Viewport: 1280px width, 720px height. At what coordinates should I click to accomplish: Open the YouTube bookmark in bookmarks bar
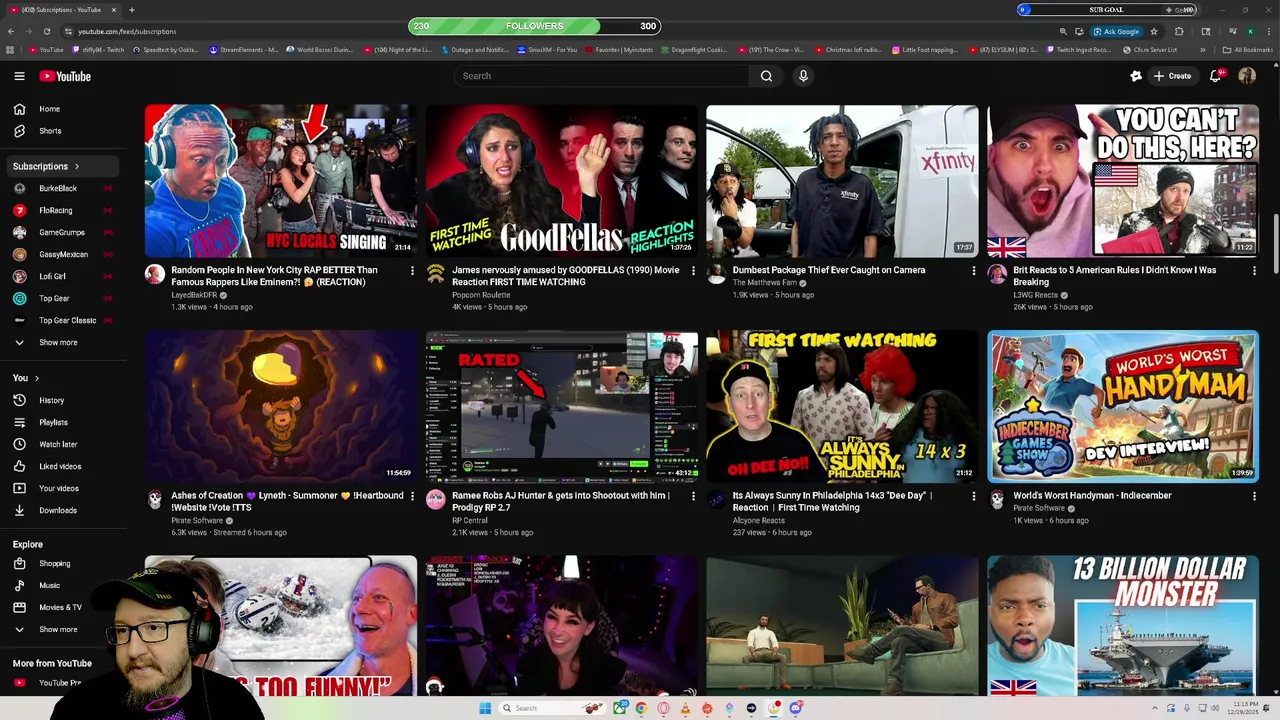click(46, 49)
